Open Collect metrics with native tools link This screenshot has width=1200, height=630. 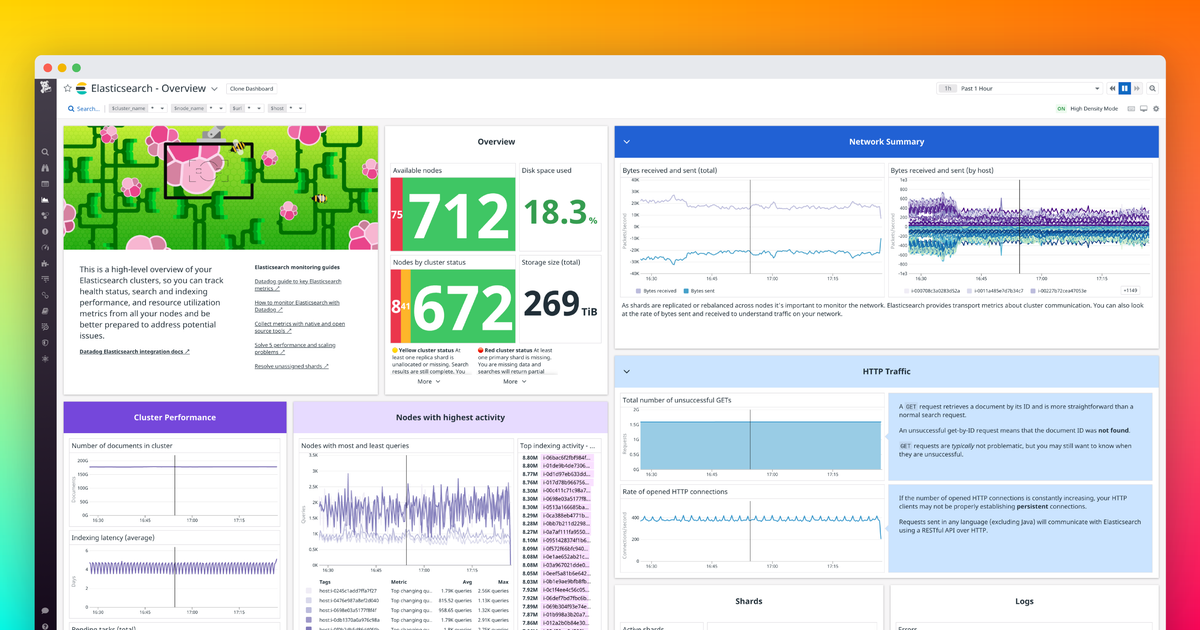[x=299, y=327]
